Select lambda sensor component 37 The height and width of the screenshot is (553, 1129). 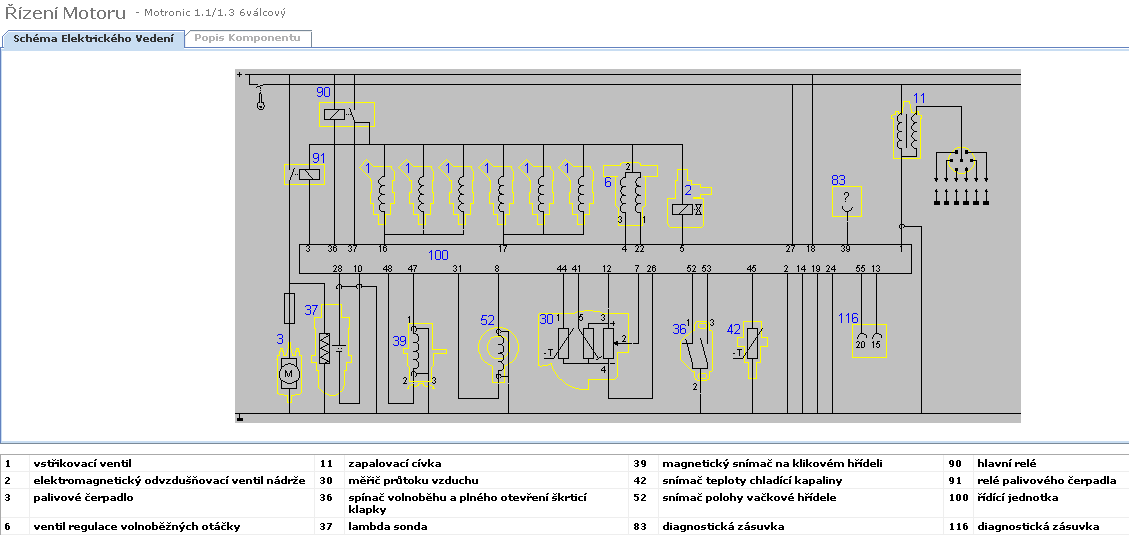[x=333, y=351]
